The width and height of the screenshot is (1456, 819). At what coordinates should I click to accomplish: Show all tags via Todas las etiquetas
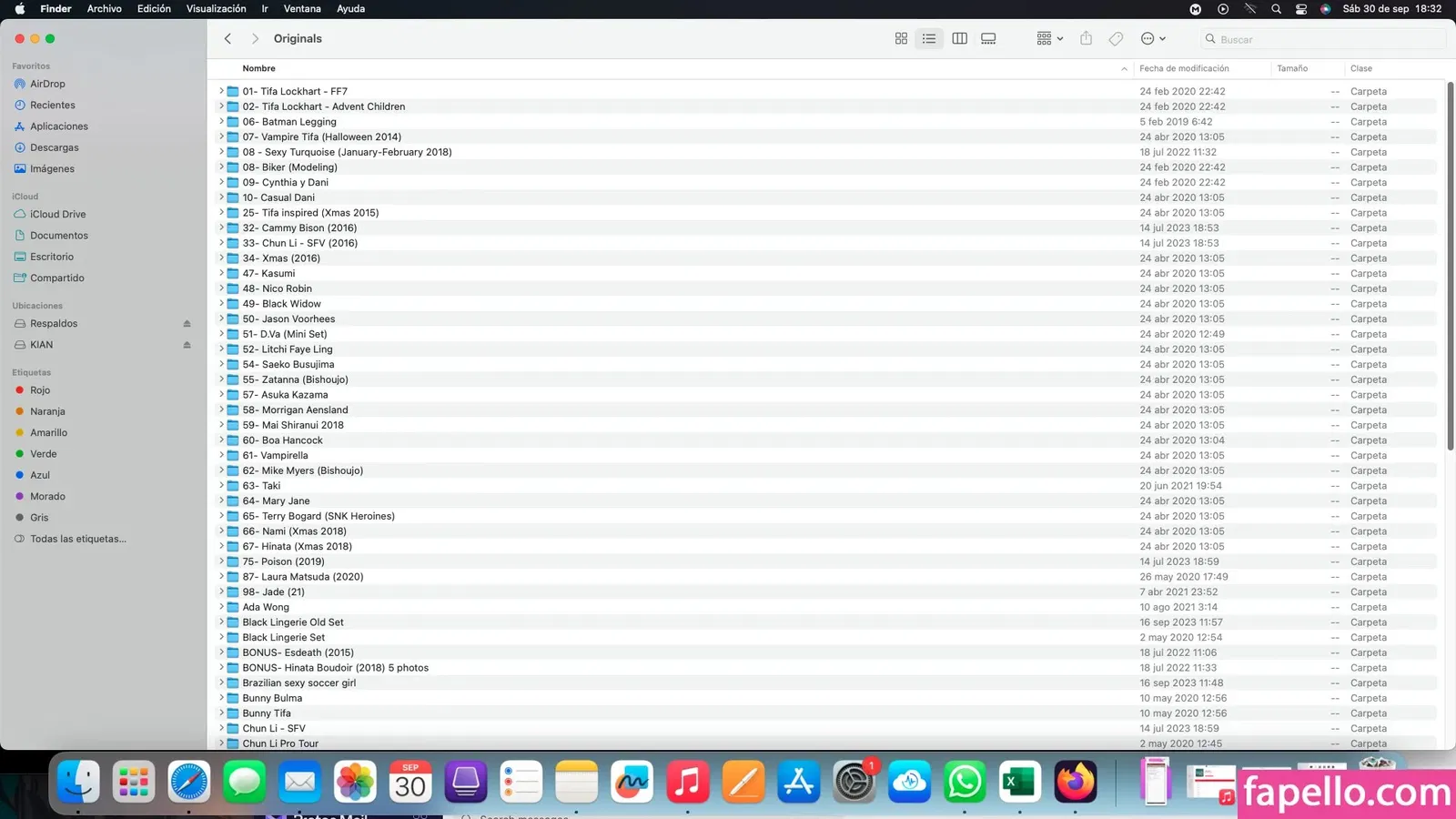pyautogui.click(x=77, y=539)
